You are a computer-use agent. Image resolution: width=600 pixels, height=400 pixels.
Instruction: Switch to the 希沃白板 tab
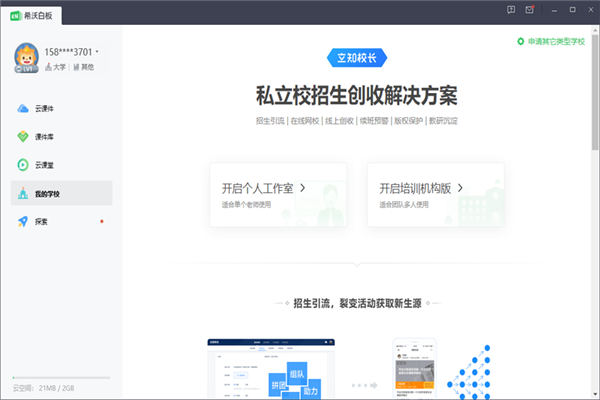click(31, 16)
